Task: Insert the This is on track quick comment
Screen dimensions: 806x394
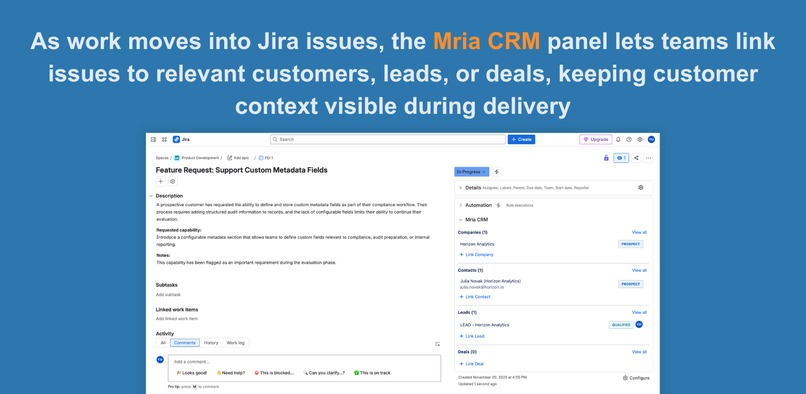Action: click(x=372, y=373)
